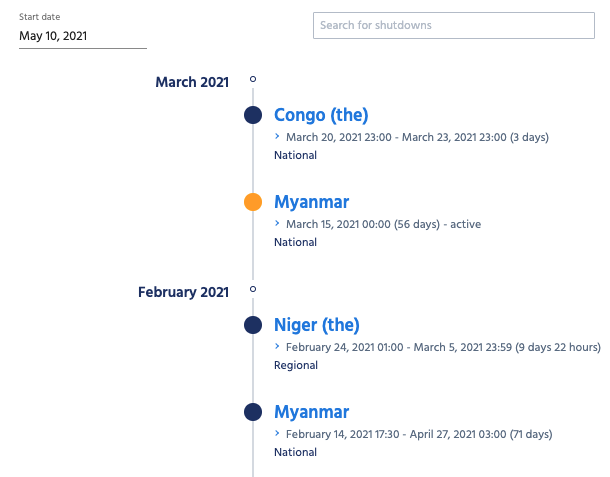Expand the Myanmar March 15 details chevron
This screenshot has width=610, height=477.
(x=278, y=223)
